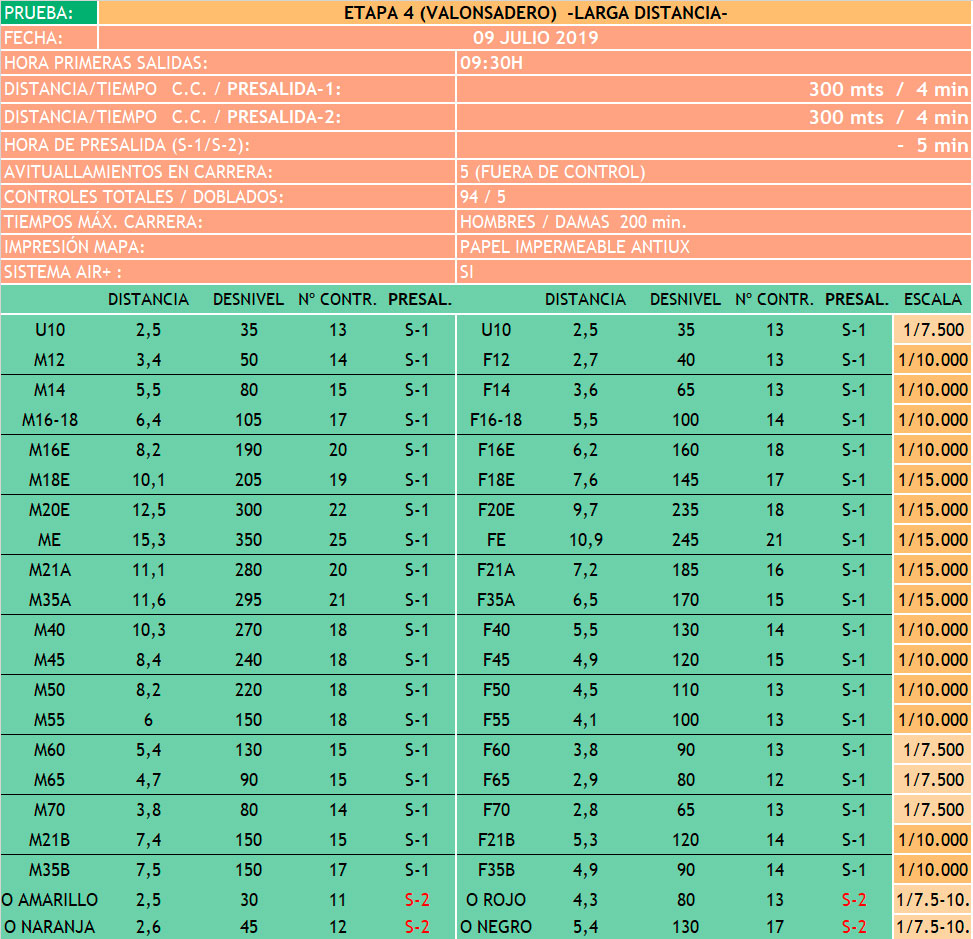
Task: Click the M20E category cell
Action: [50, 510]
